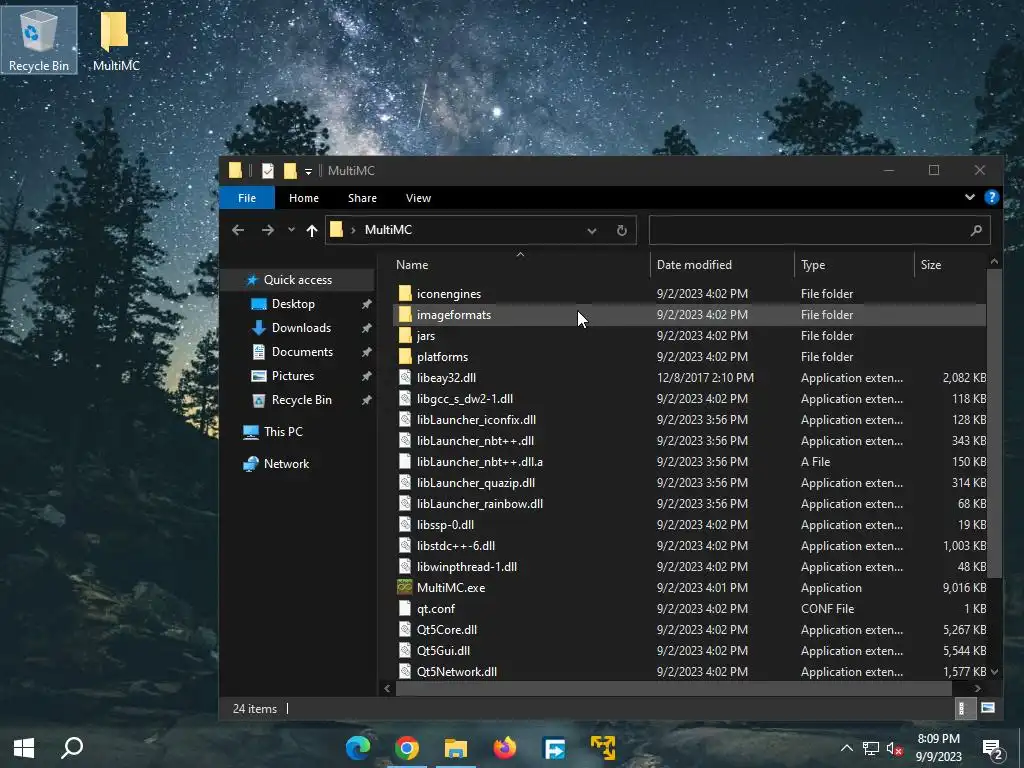This screenshot has width=1024, height=768.
Task: Expand address bar history dropdown
Action: point(592,231)
